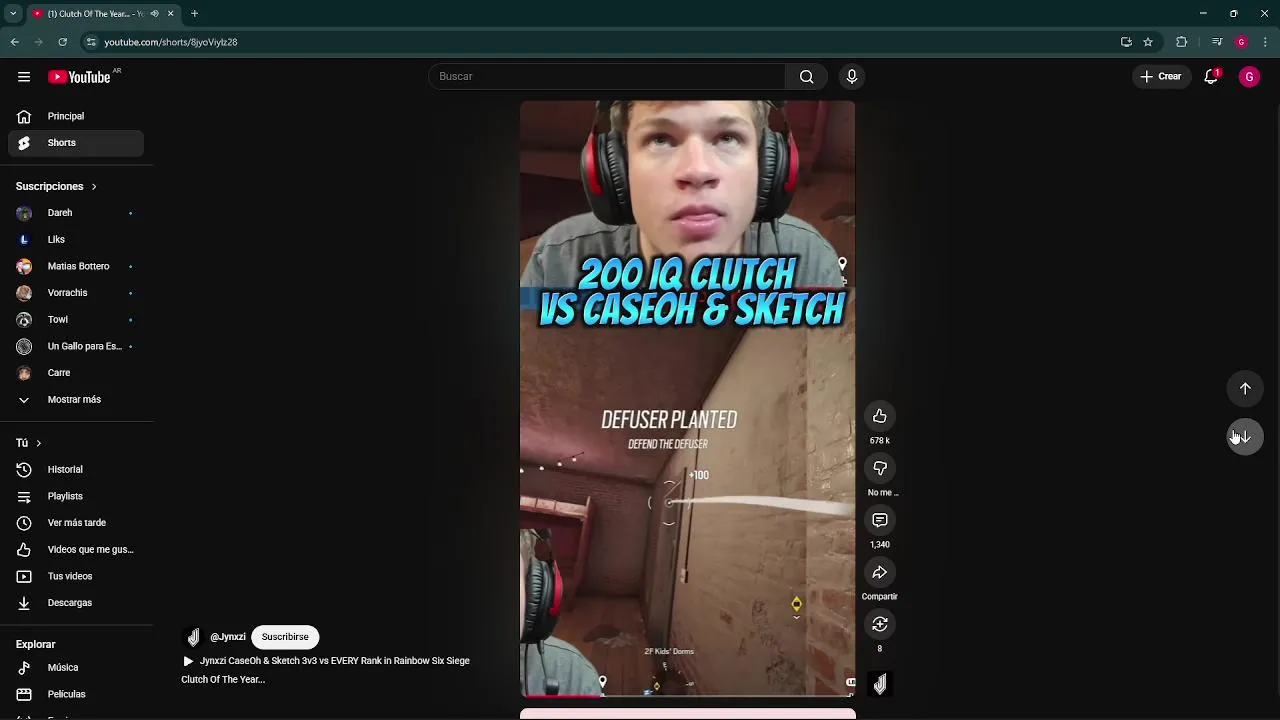The width and height of the screenshot is (1280, 720).
Task: Open the browser media control icon
Action: pyautogui.click(x=1216, y=42)
